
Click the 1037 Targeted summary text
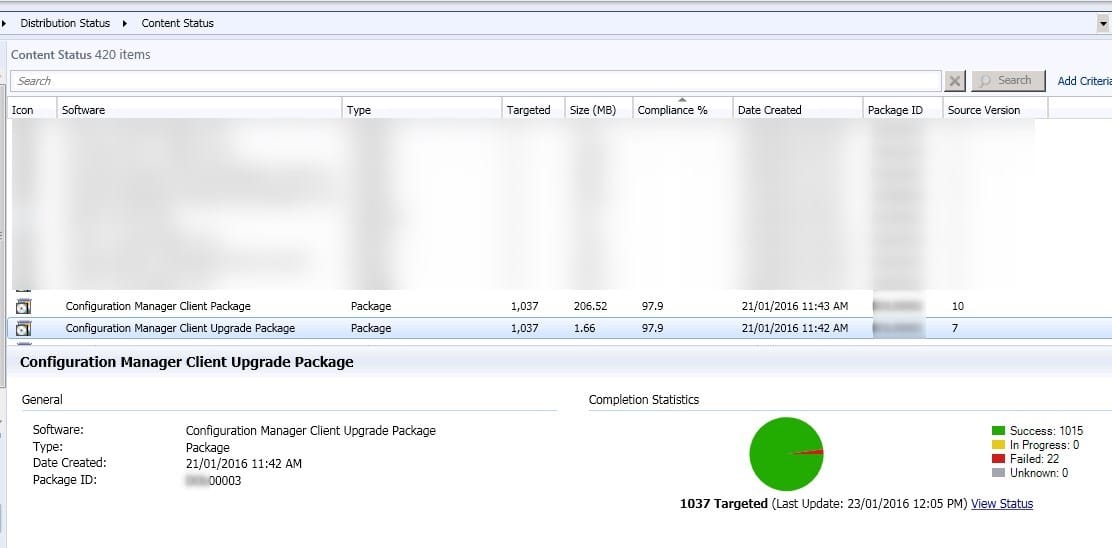click(723, 503)
